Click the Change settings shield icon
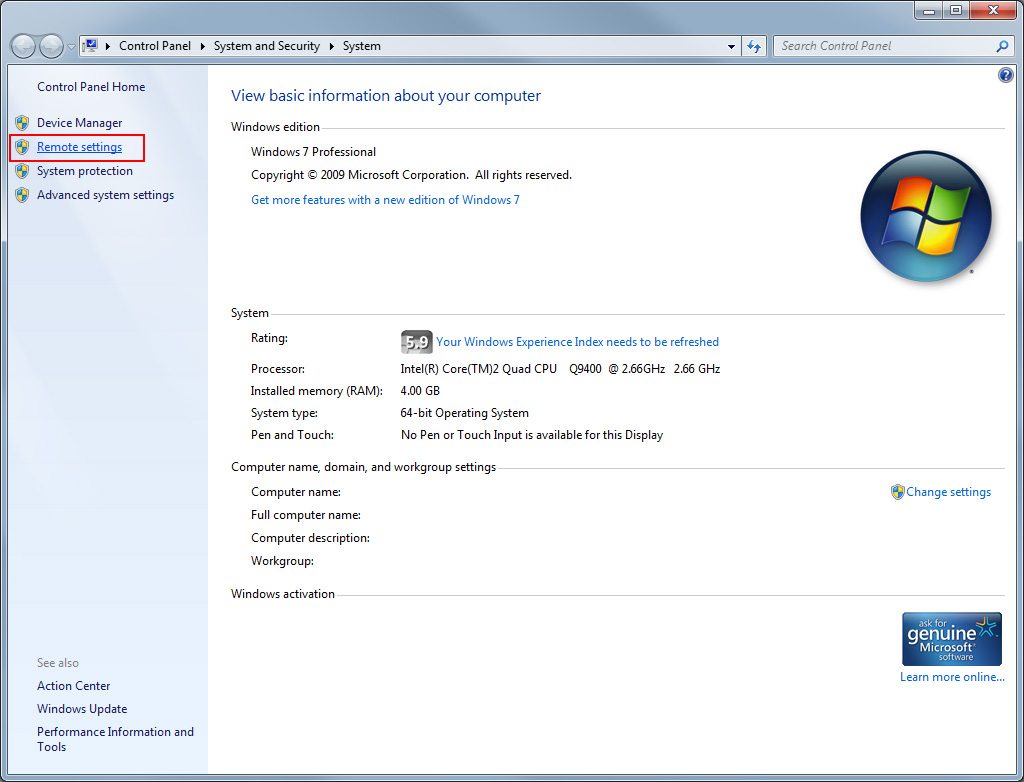The height and width of the screenshot is (782, 1024). point(897,492)
